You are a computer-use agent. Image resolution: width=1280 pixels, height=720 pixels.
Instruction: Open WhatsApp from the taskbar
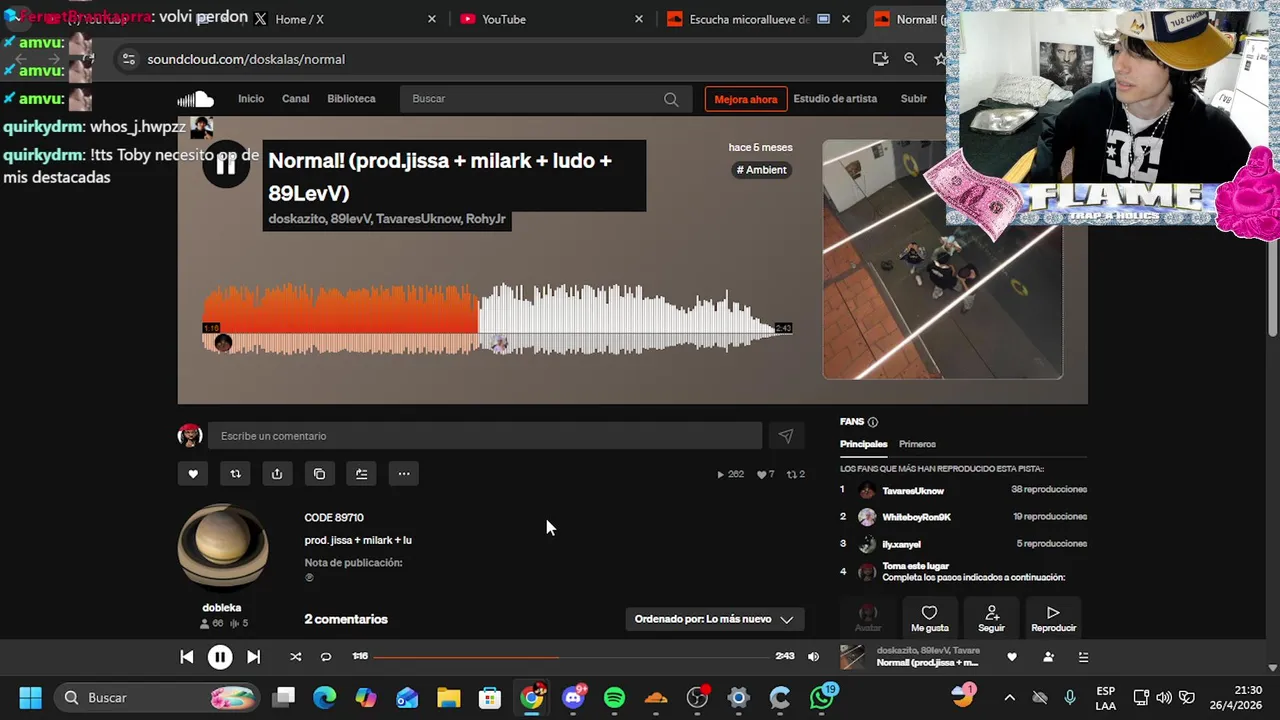click(x=823, y=697)
